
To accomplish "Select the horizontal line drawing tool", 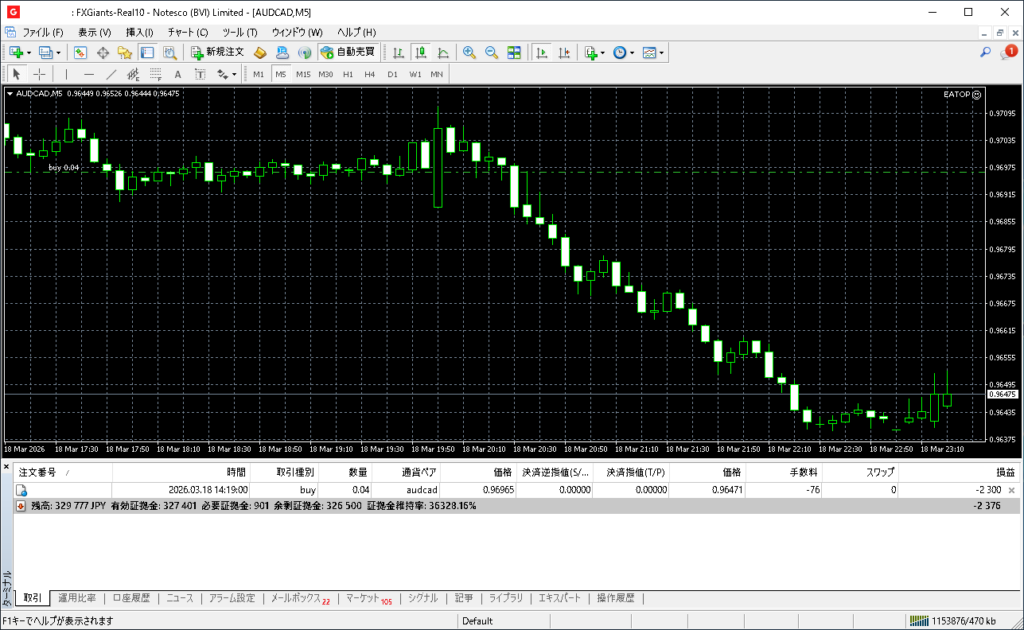I will coord(89,74).
